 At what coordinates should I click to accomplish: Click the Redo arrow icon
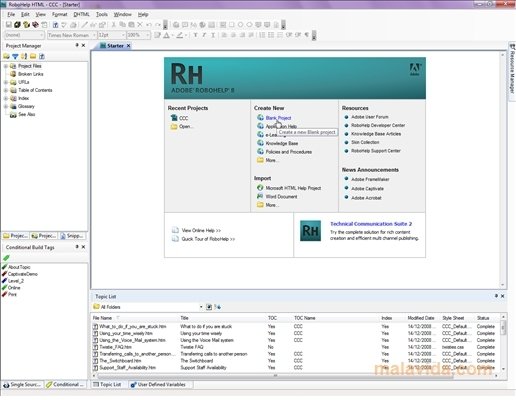(x=157, y=24)
